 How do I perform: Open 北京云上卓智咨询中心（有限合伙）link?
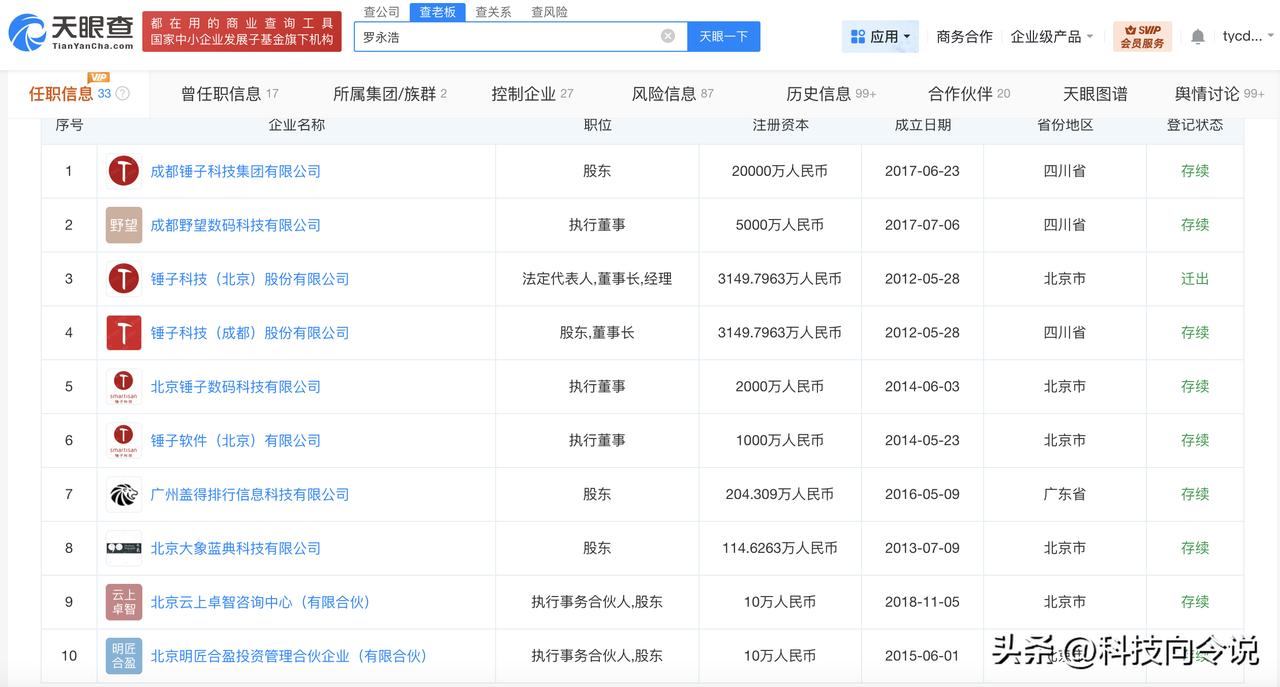(x=260, y=602)
